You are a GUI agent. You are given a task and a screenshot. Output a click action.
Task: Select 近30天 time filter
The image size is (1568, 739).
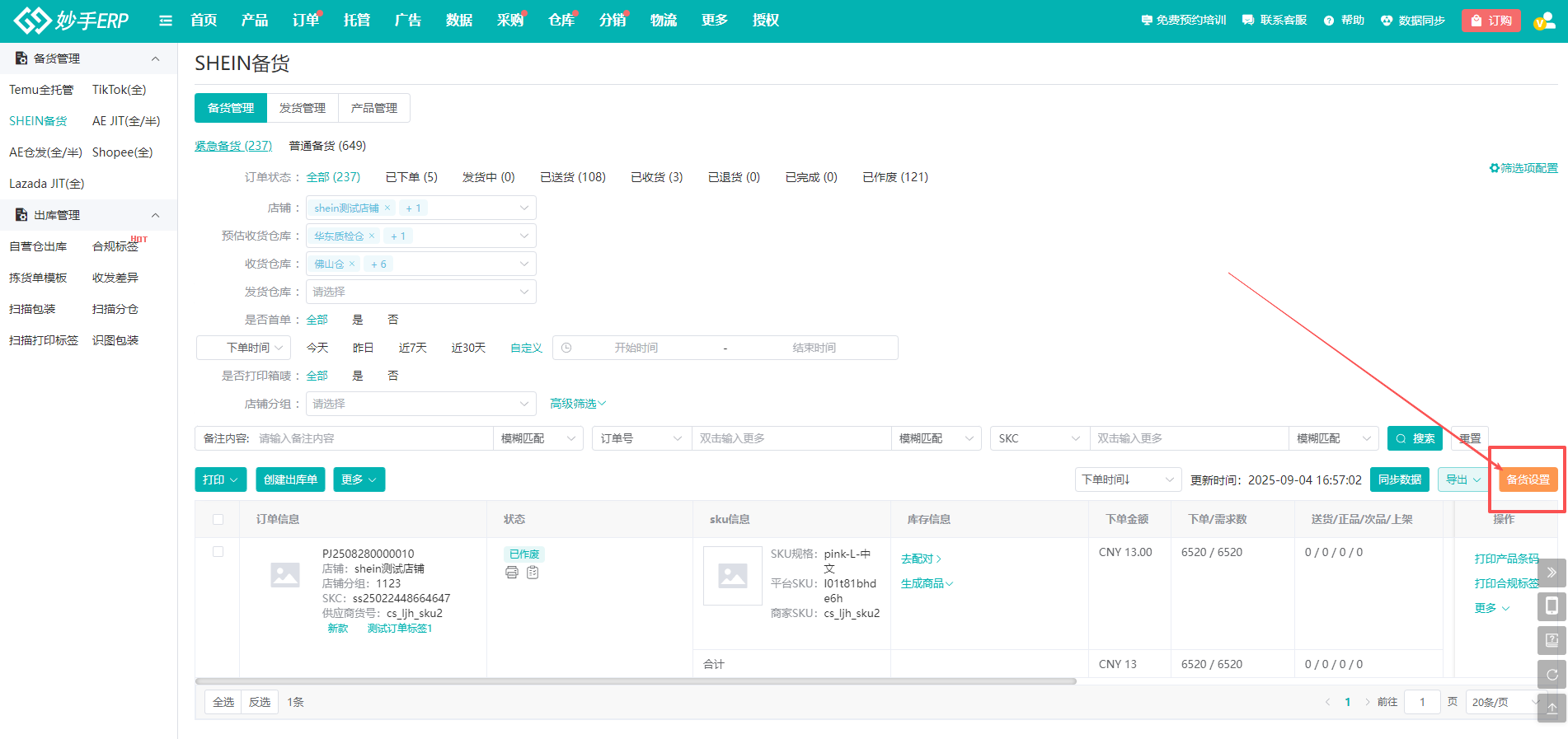(468, 348)
